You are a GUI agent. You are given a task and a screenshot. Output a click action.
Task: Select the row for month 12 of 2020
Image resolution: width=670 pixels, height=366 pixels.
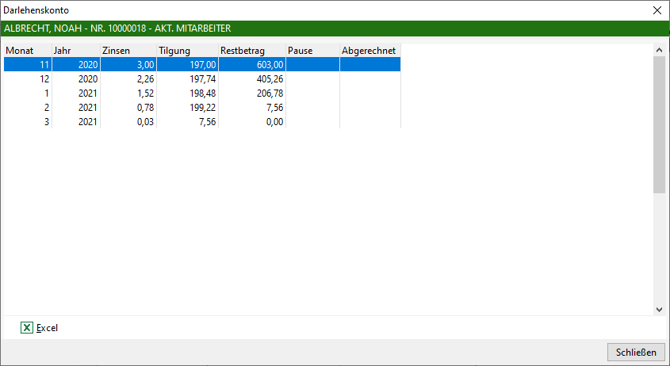(x=202, y=79)
